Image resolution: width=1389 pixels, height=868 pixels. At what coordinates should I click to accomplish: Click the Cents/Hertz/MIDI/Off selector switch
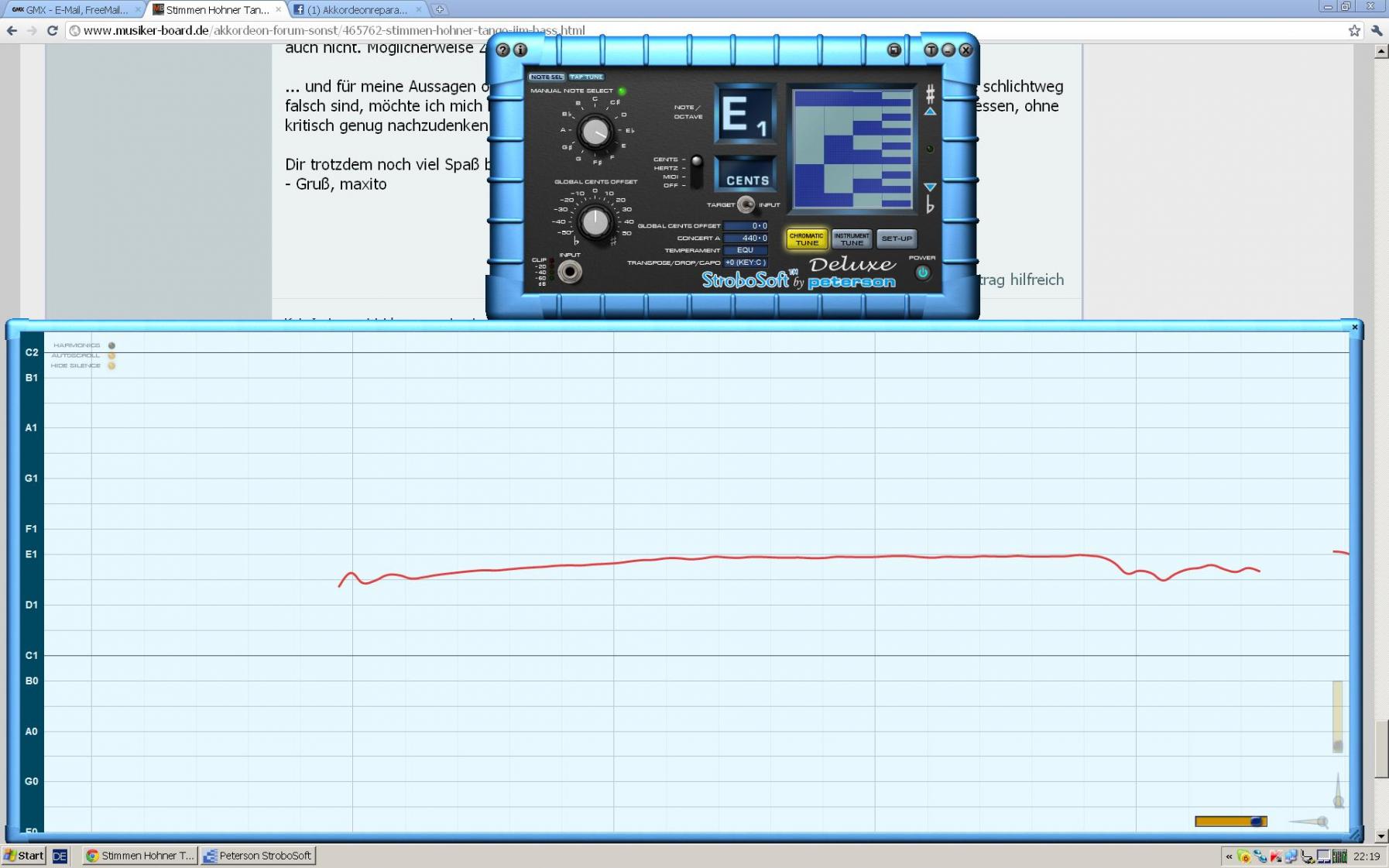tap(696, 172)
